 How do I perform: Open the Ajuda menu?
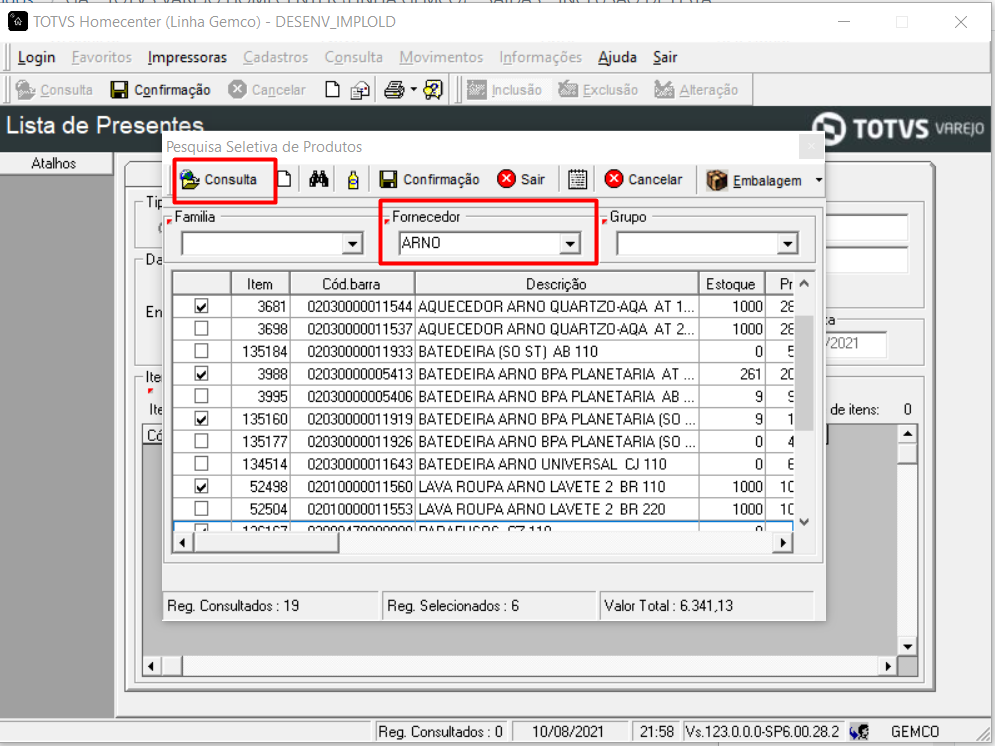pos(617,57)
